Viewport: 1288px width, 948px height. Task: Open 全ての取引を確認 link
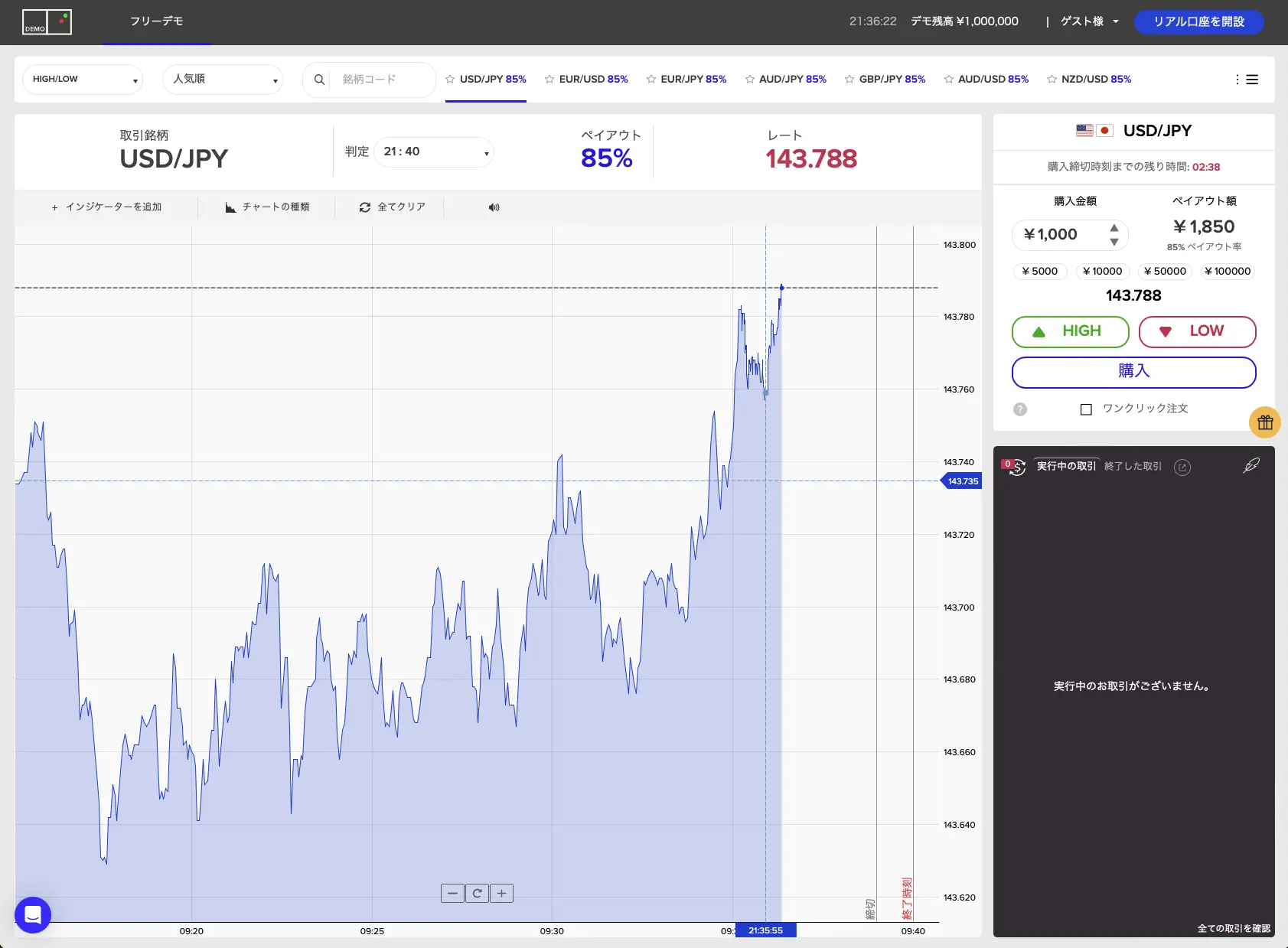pos(1234,928)
